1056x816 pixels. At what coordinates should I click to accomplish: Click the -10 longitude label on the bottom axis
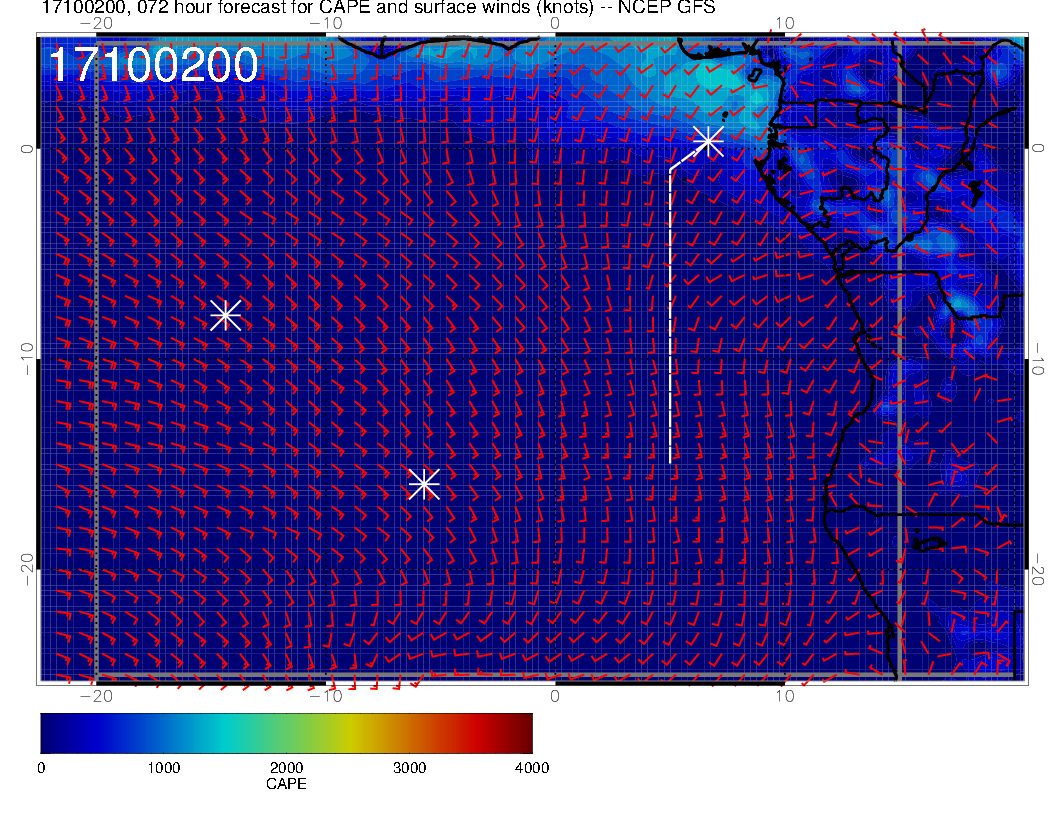coord(326,695)
